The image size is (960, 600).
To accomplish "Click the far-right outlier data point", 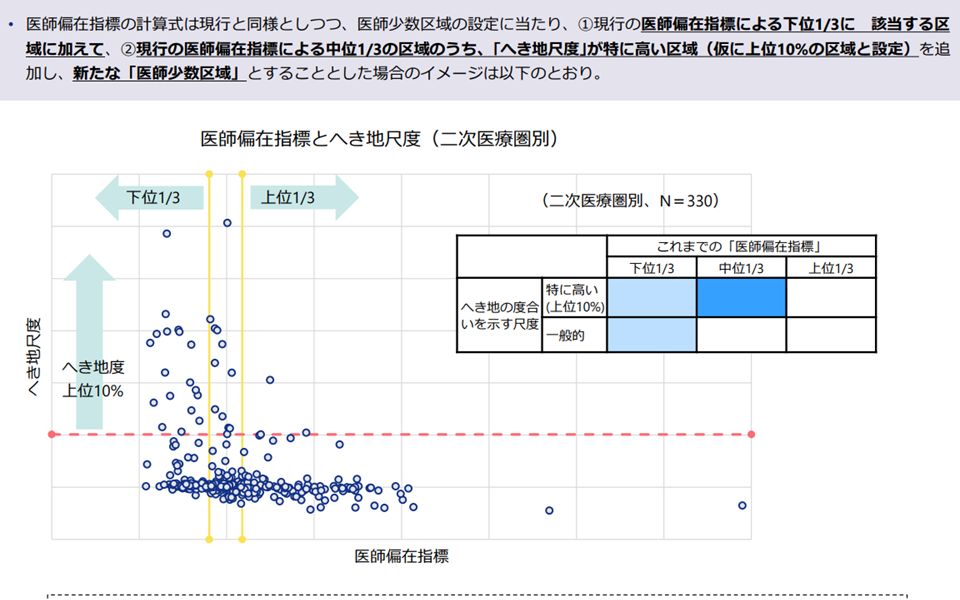I will click(742, 505).
